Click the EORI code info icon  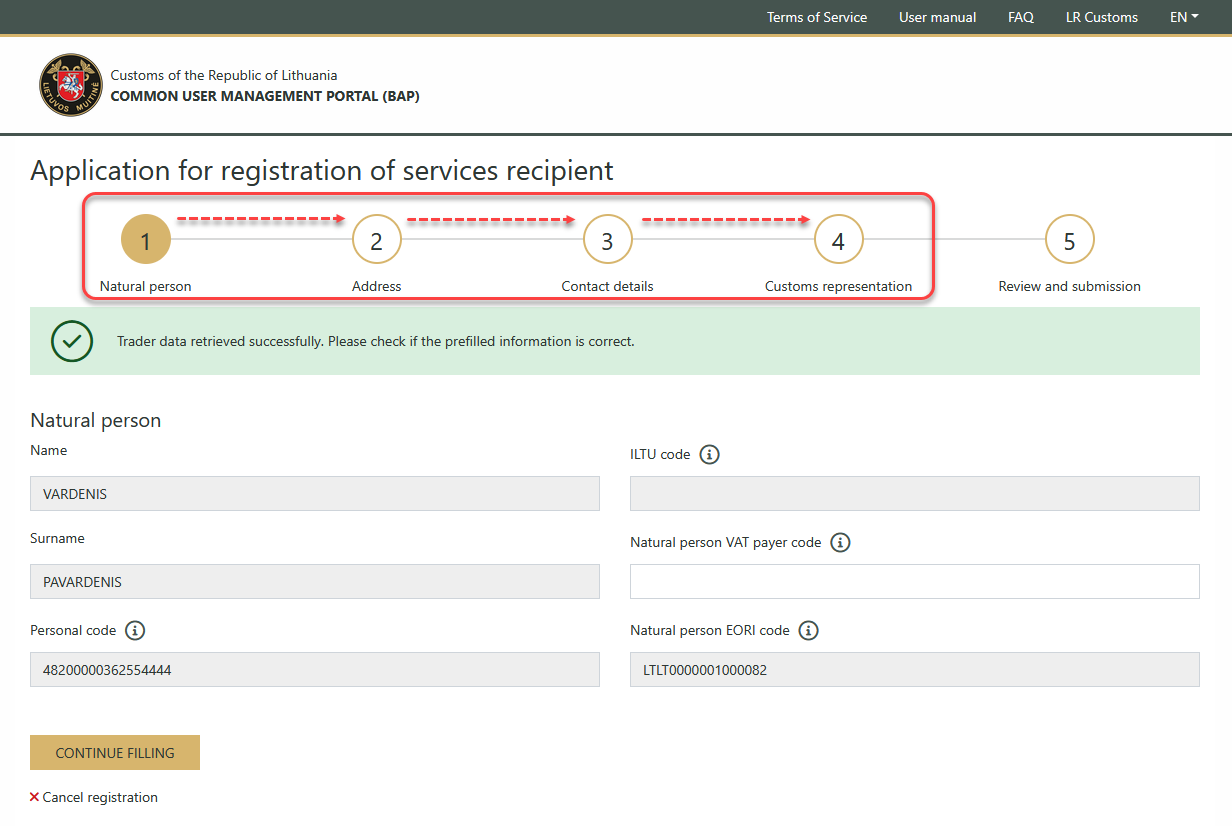[809, 630]
